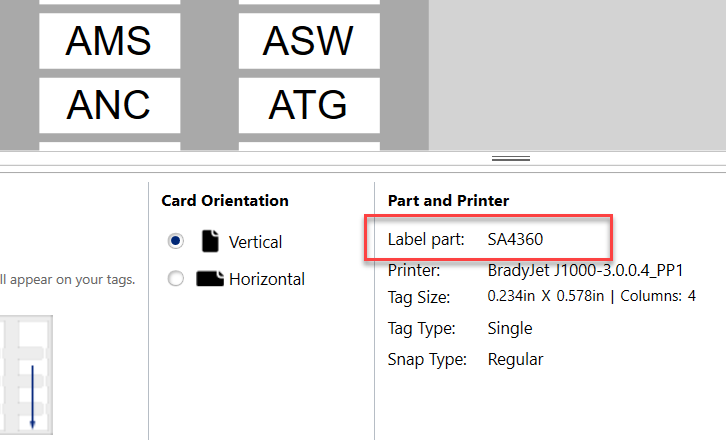Select the ANC tag in the preview
Screen dimensions: 726x440
108,103
